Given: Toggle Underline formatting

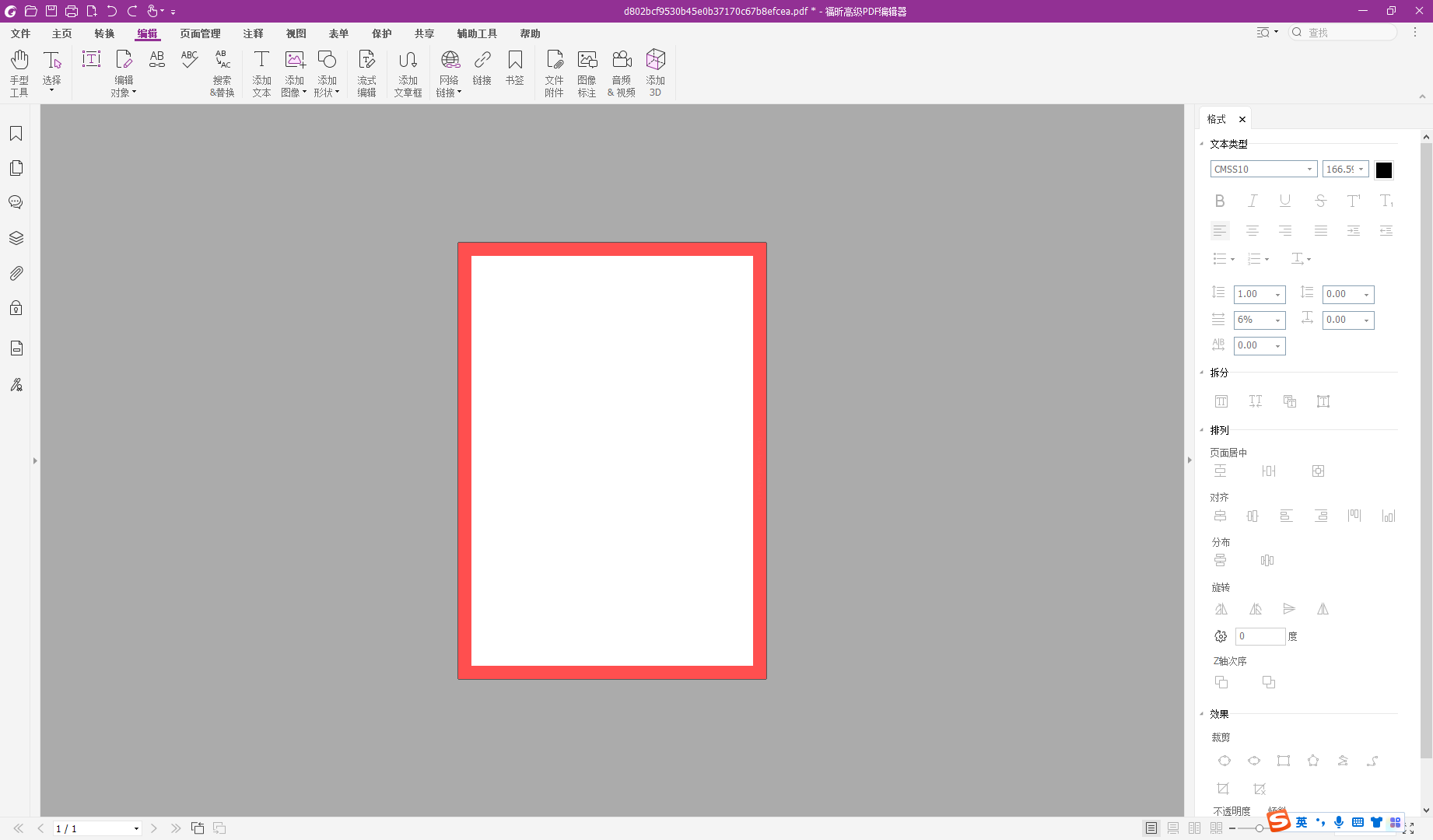Looking at the screenshot, I should click(x=1285, y=201).
